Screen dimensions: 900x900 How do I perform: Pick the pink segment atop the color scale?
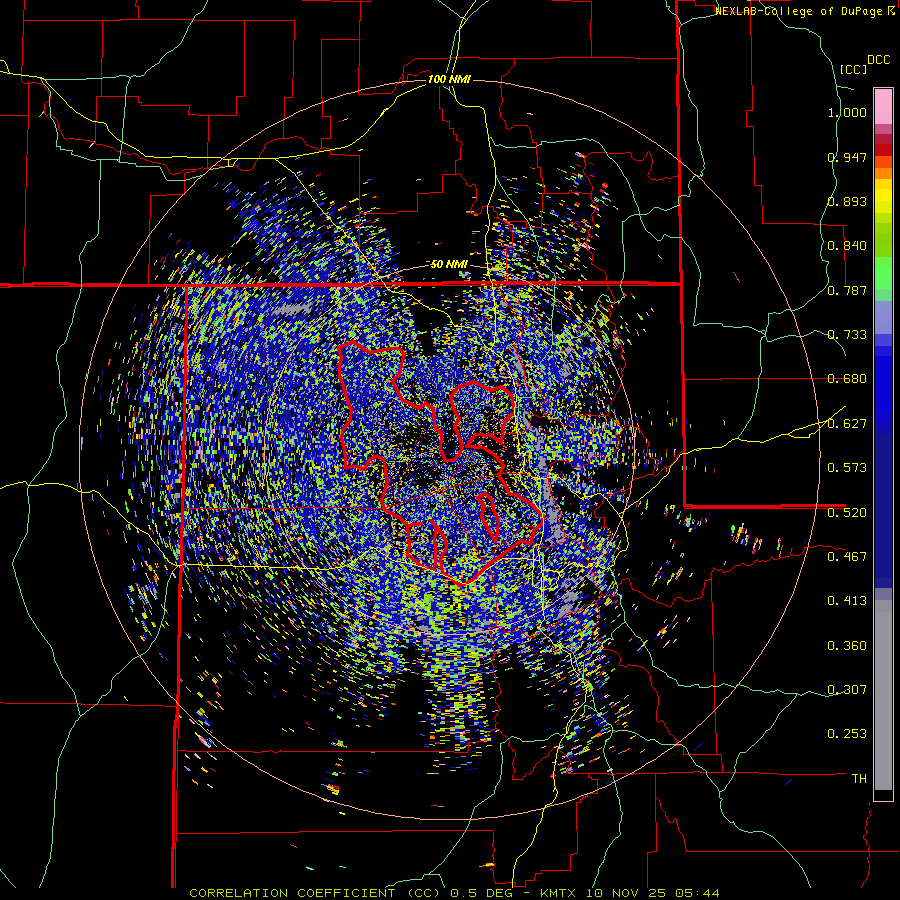click(883, 107)
